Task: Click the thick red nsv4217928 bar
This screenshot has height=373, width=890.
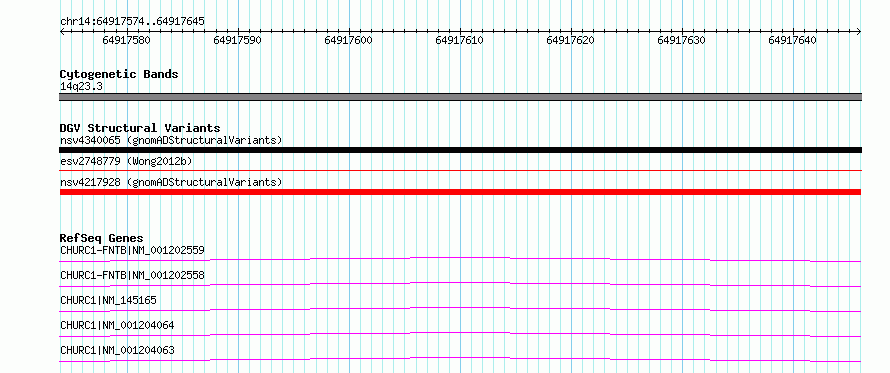Action: pyautogui.click(x=460, y=192)
